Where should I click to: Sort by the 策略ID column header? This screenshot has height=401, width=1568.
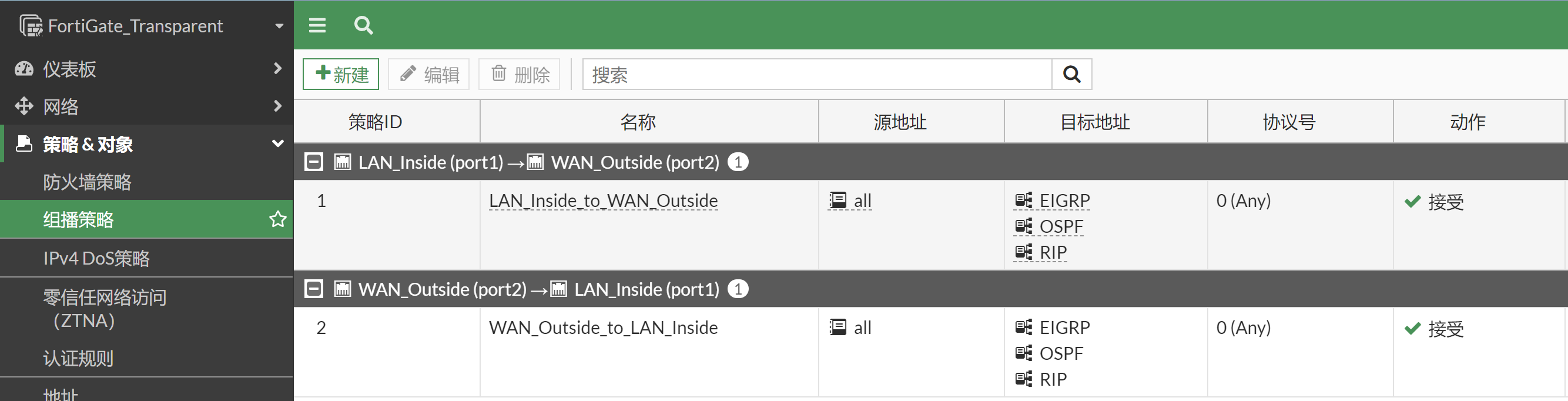coord(375,122)
